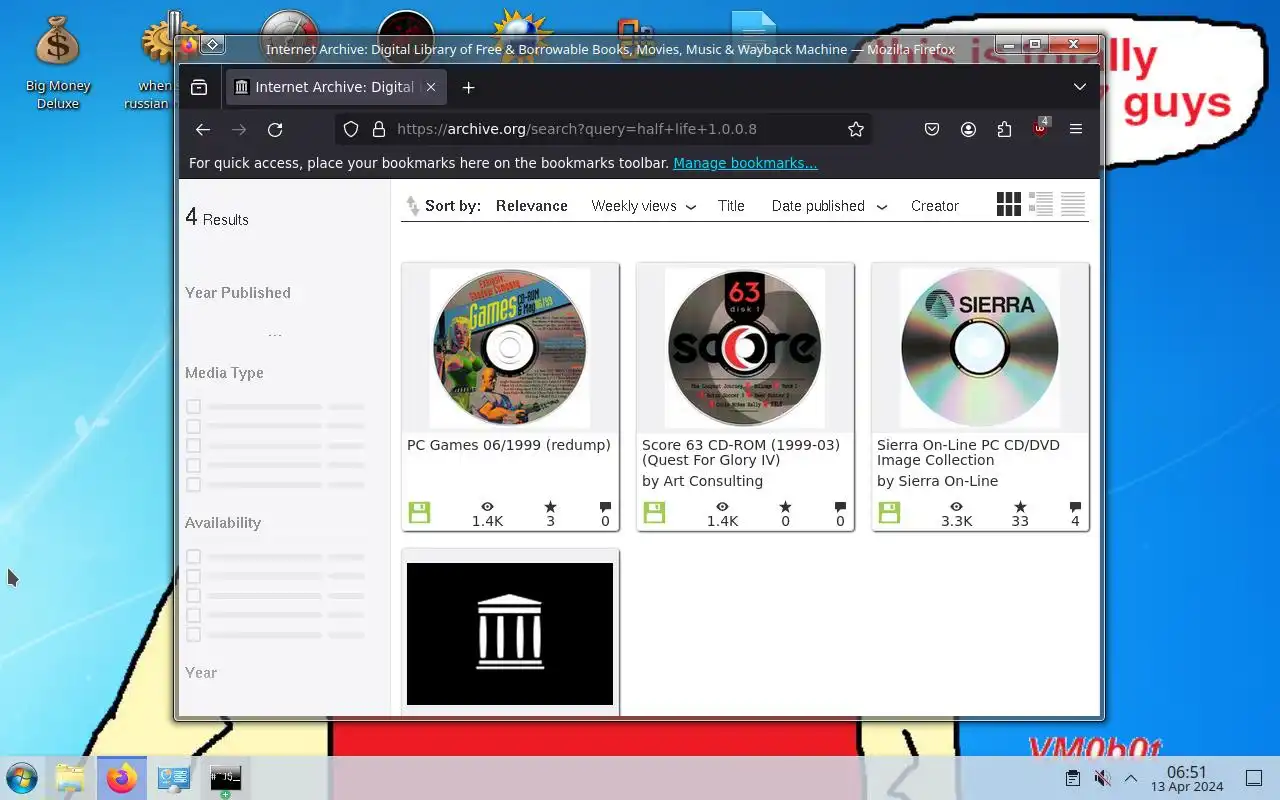
Task: Open the Score 63 disc thumbnail
Action: 745,348
